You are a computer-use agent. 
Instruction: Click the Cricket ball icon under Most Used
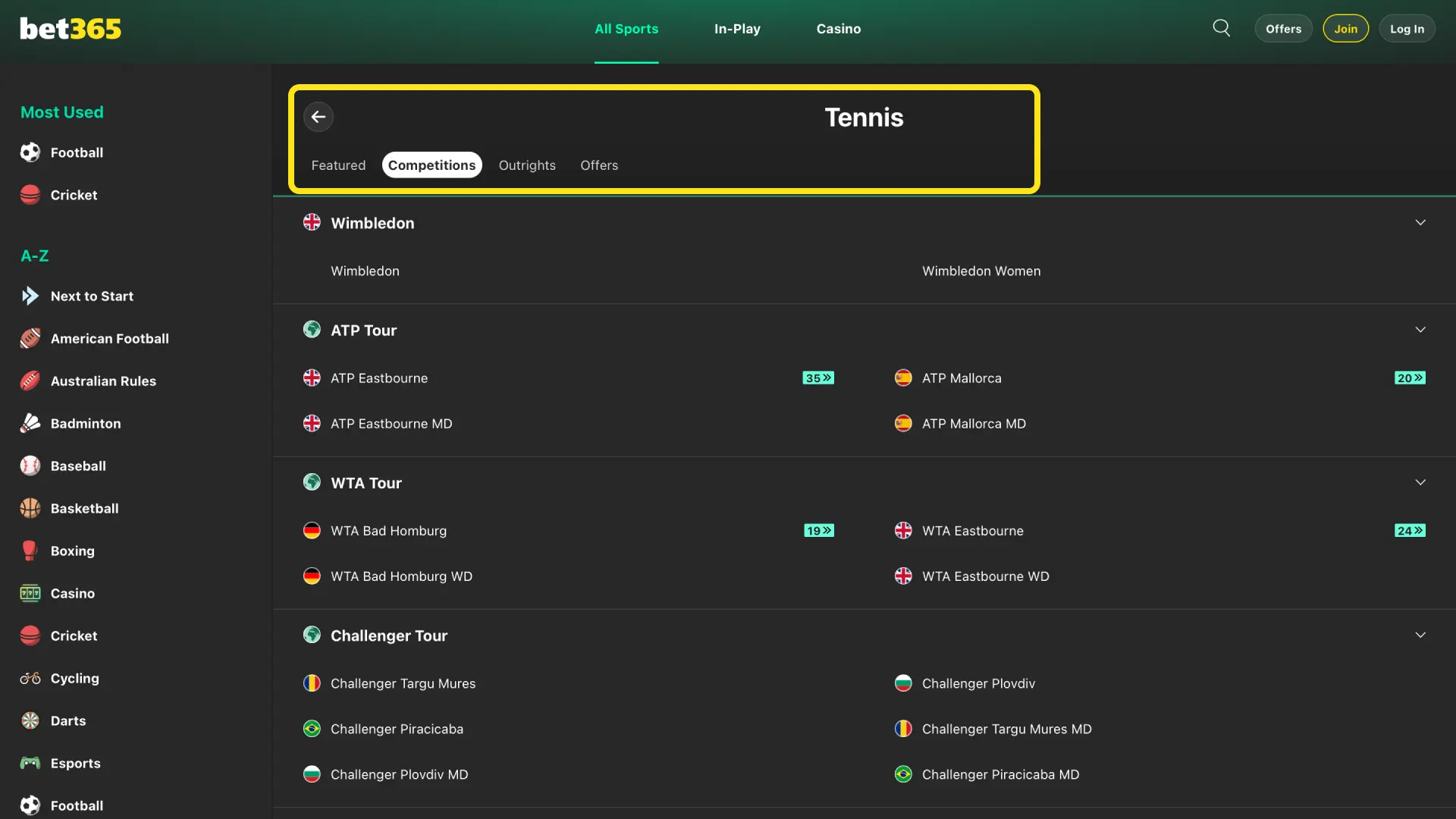[x=30, y=195]
